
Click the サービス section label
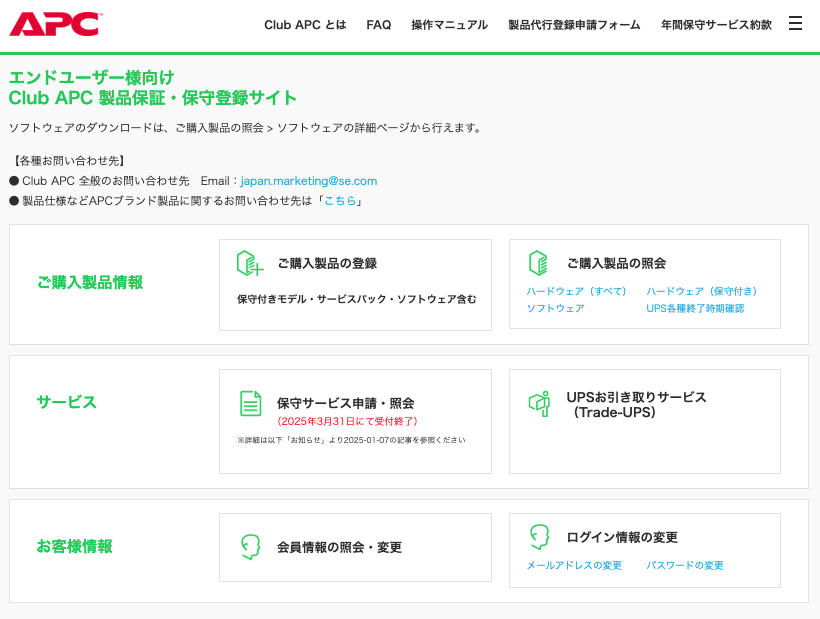(x=67, y=402)
